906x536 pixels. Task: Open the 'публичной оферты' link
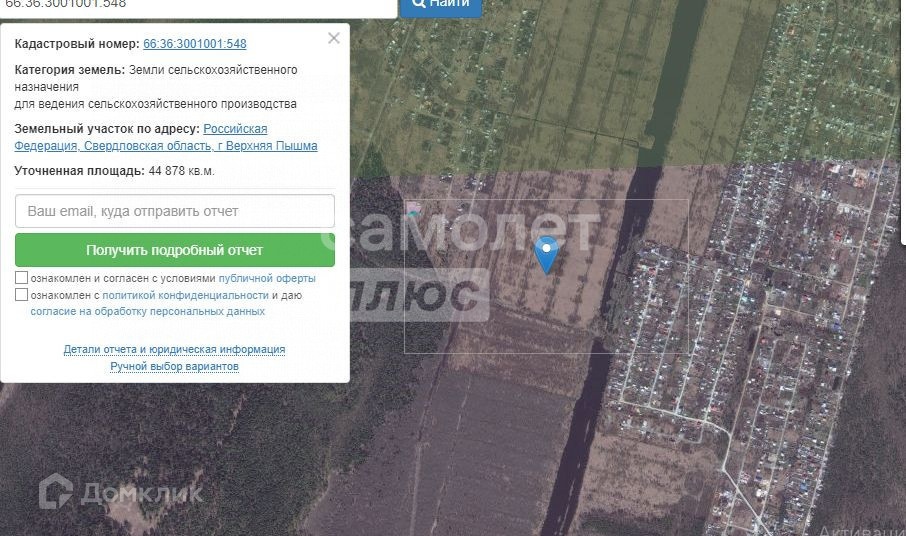click(x=267, y=278)
